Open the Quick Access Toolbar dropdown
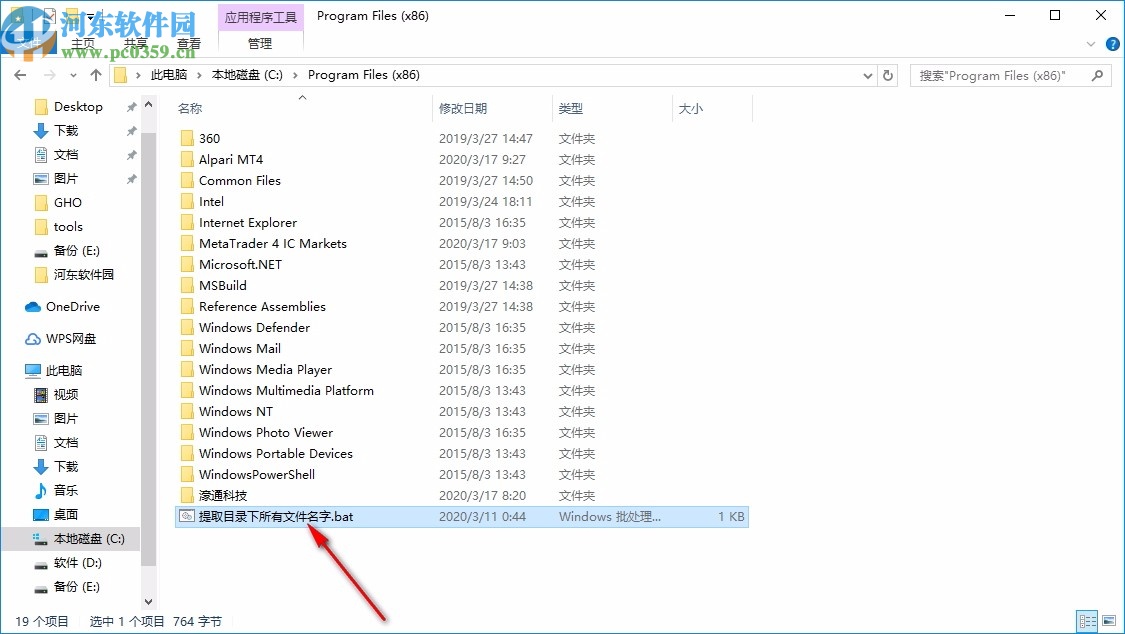This screenshot has height=634, width=1125. (90, 15)
